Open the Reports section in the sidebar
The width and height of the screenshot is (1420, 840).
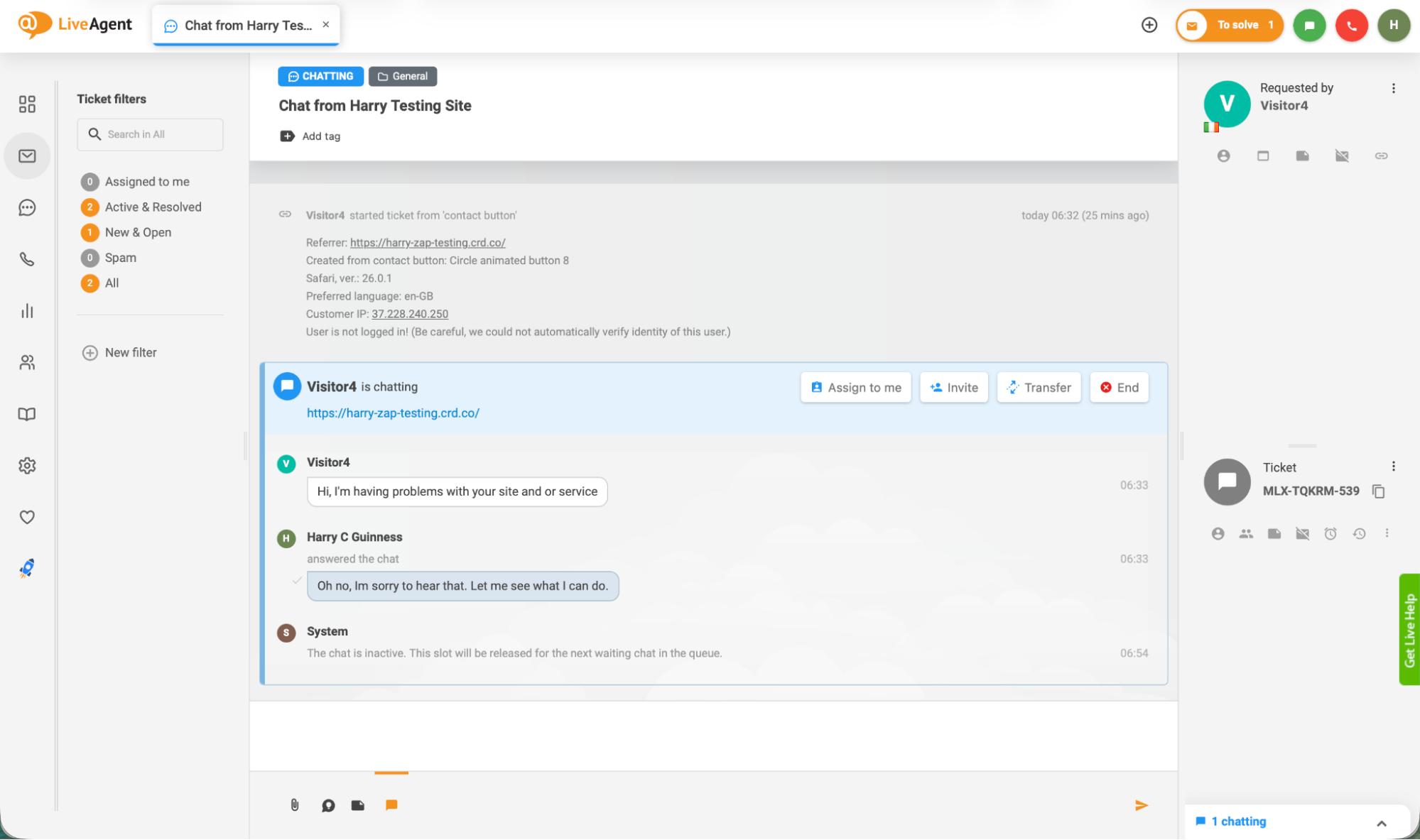coord(27,310)
